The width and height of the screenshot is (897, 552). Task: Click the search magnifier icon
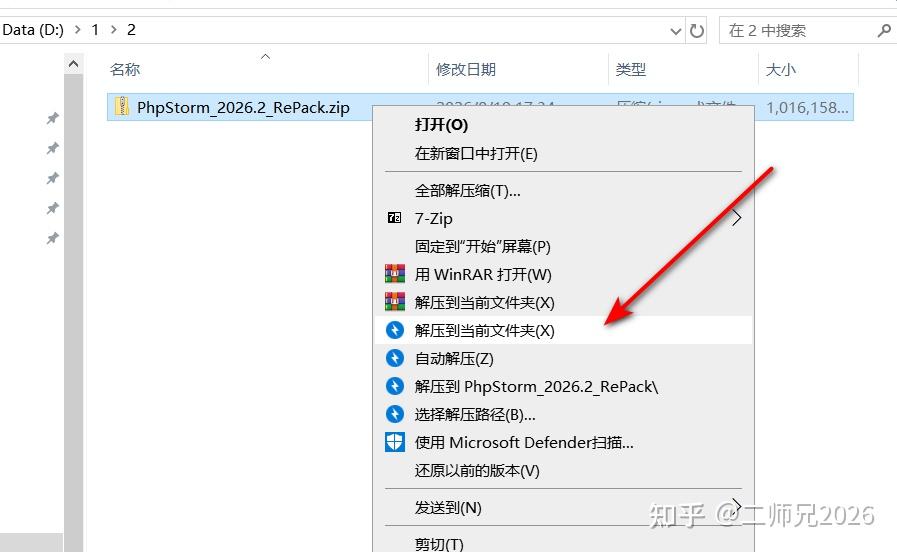884,30
